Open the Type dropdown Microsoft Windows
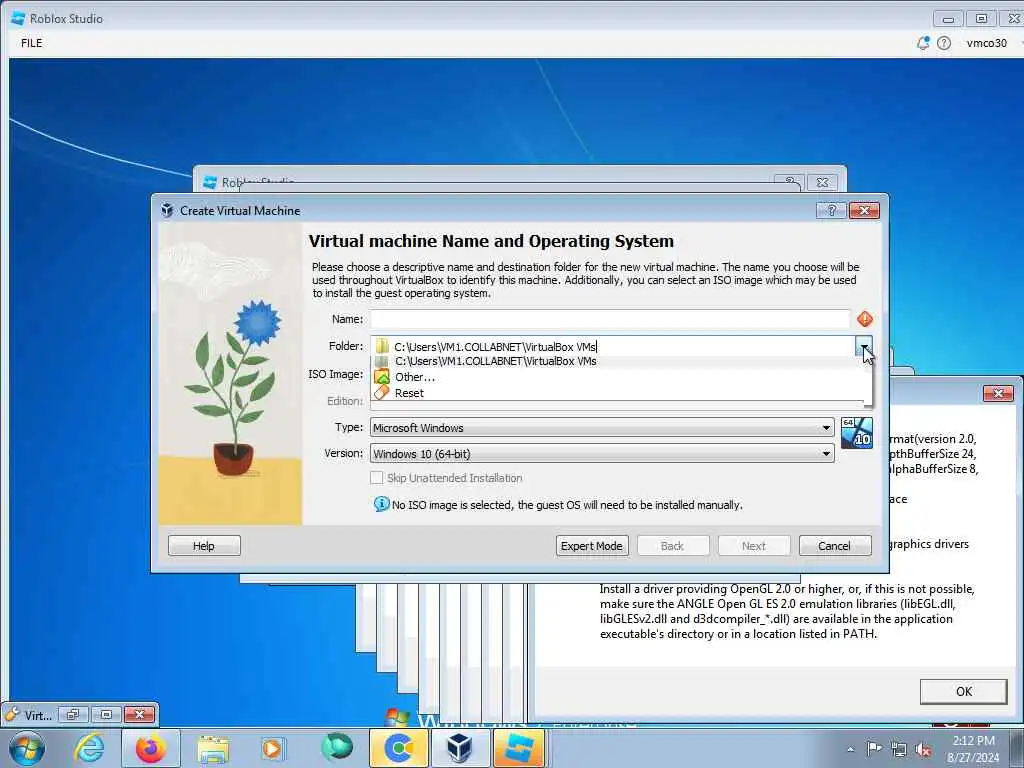Image resolution: width=1024 pixels, height=768 pixels. point(602,427)
